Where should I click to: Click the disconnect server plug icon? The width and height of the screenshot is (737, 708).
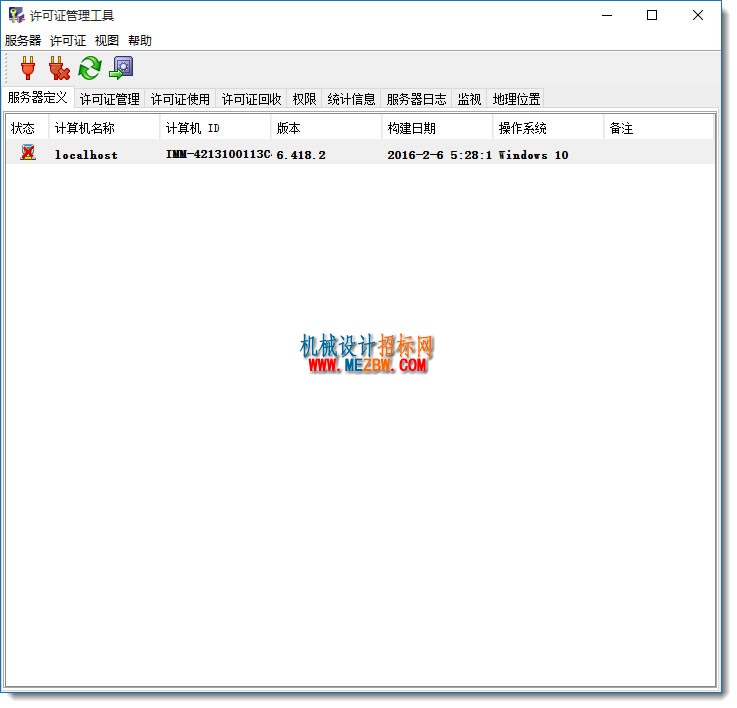59,68
